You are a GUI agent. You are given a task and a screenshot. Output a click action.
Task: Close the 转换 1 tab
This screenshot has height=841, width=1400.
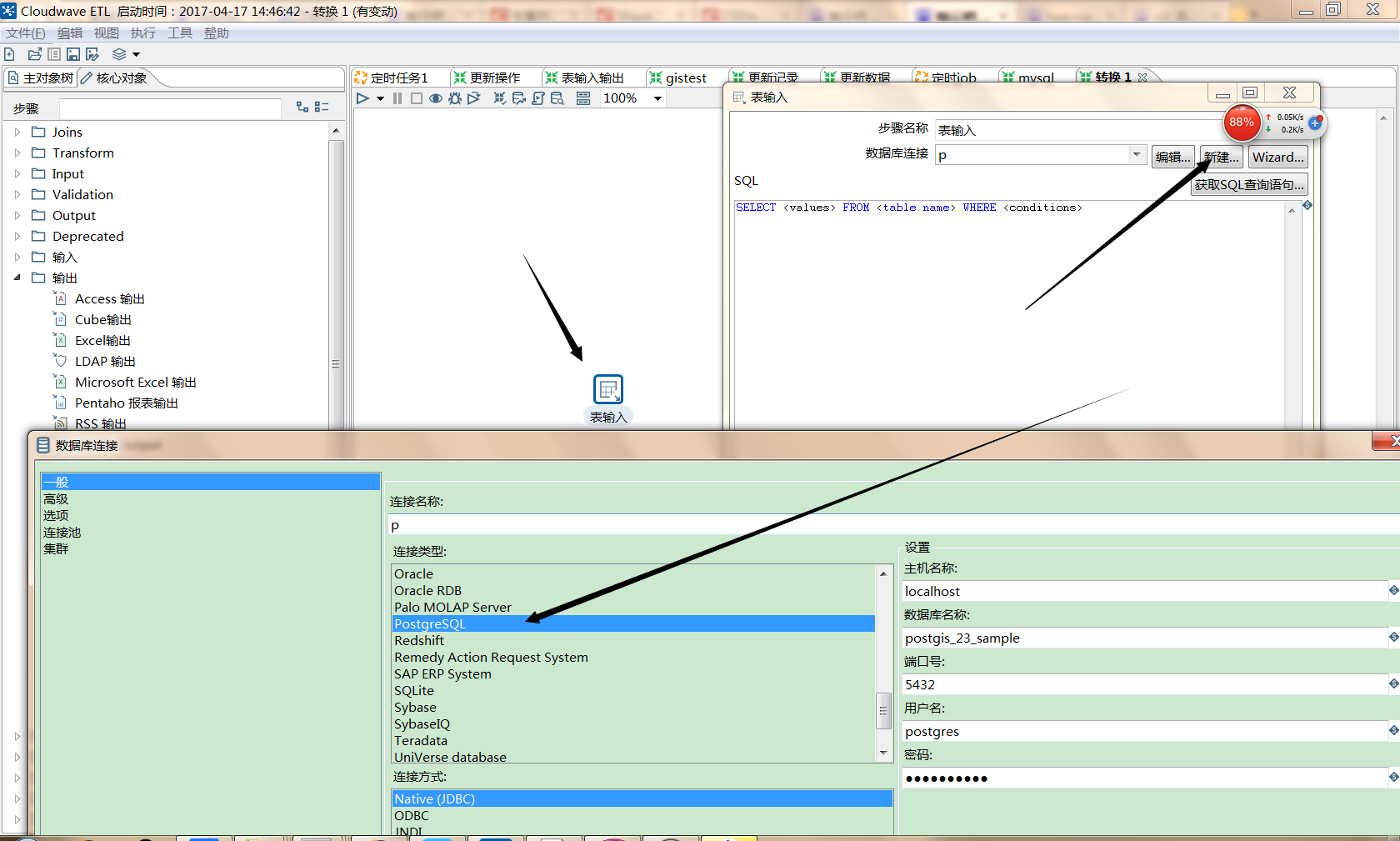tap(1142, 78)
